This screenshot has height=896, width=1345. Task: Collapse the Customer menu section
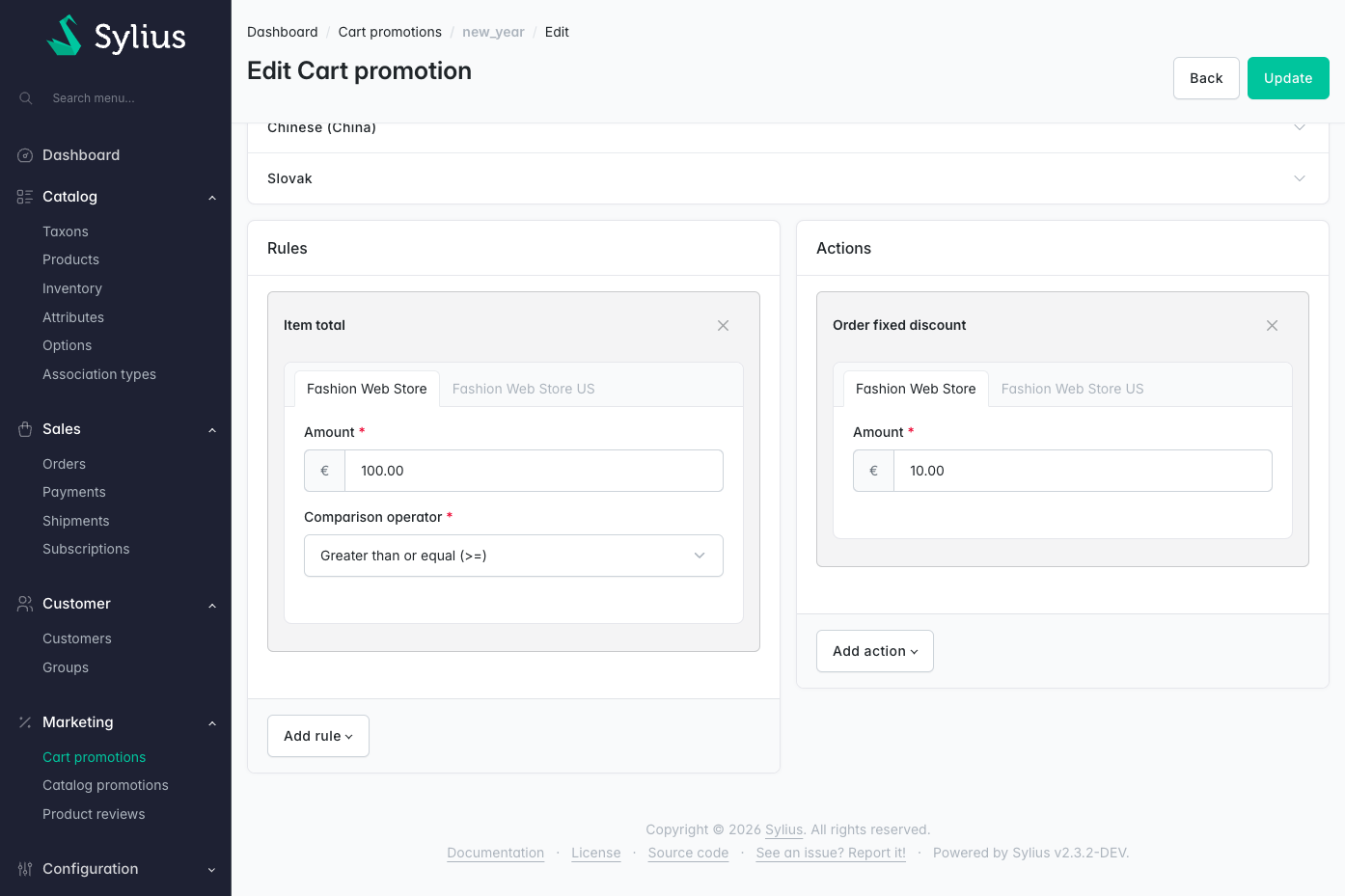coord(212,605)
